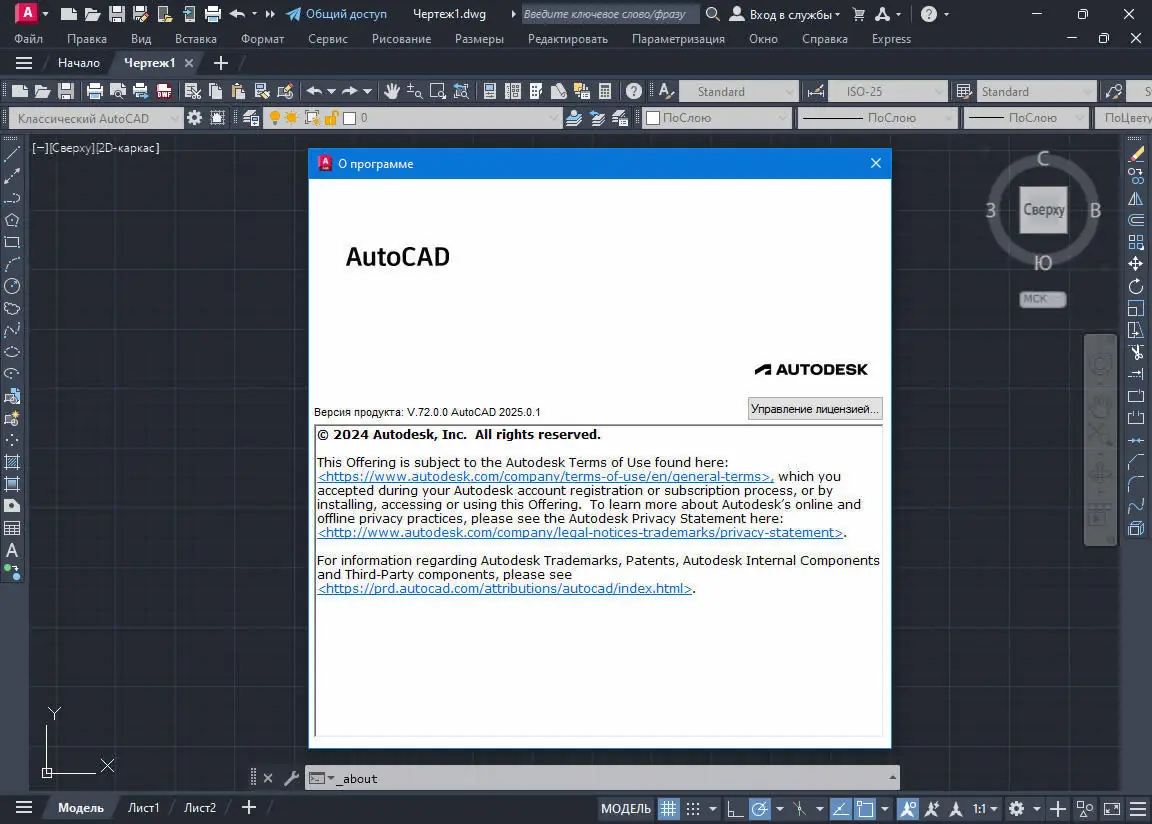Viewport: 1152px width, 824px height.
Task: Click the QuickCalc calculator toolbar icon
Action: click(x=605, y=91)
